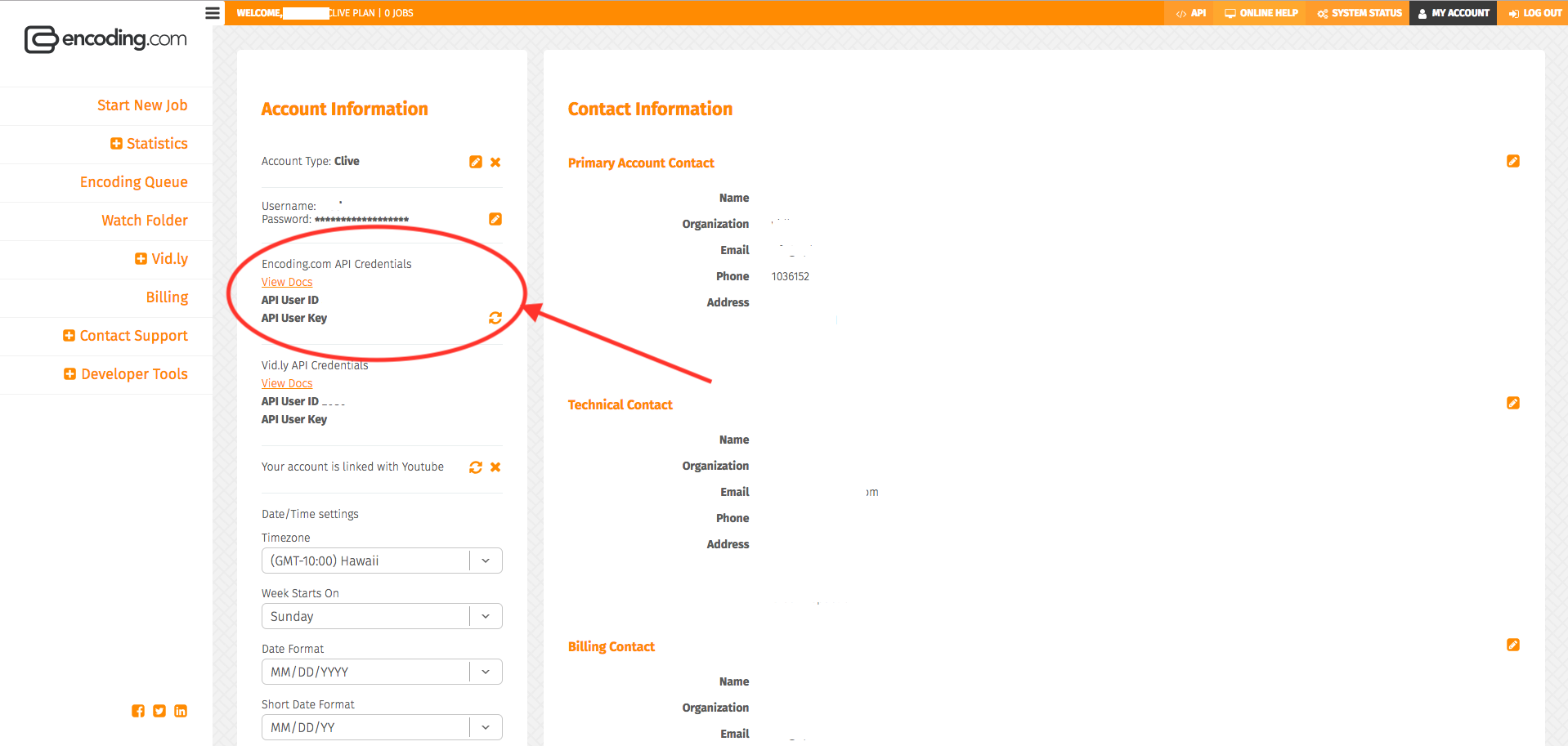
Task: Open Statistics in the sidebar
Action: 157,144
